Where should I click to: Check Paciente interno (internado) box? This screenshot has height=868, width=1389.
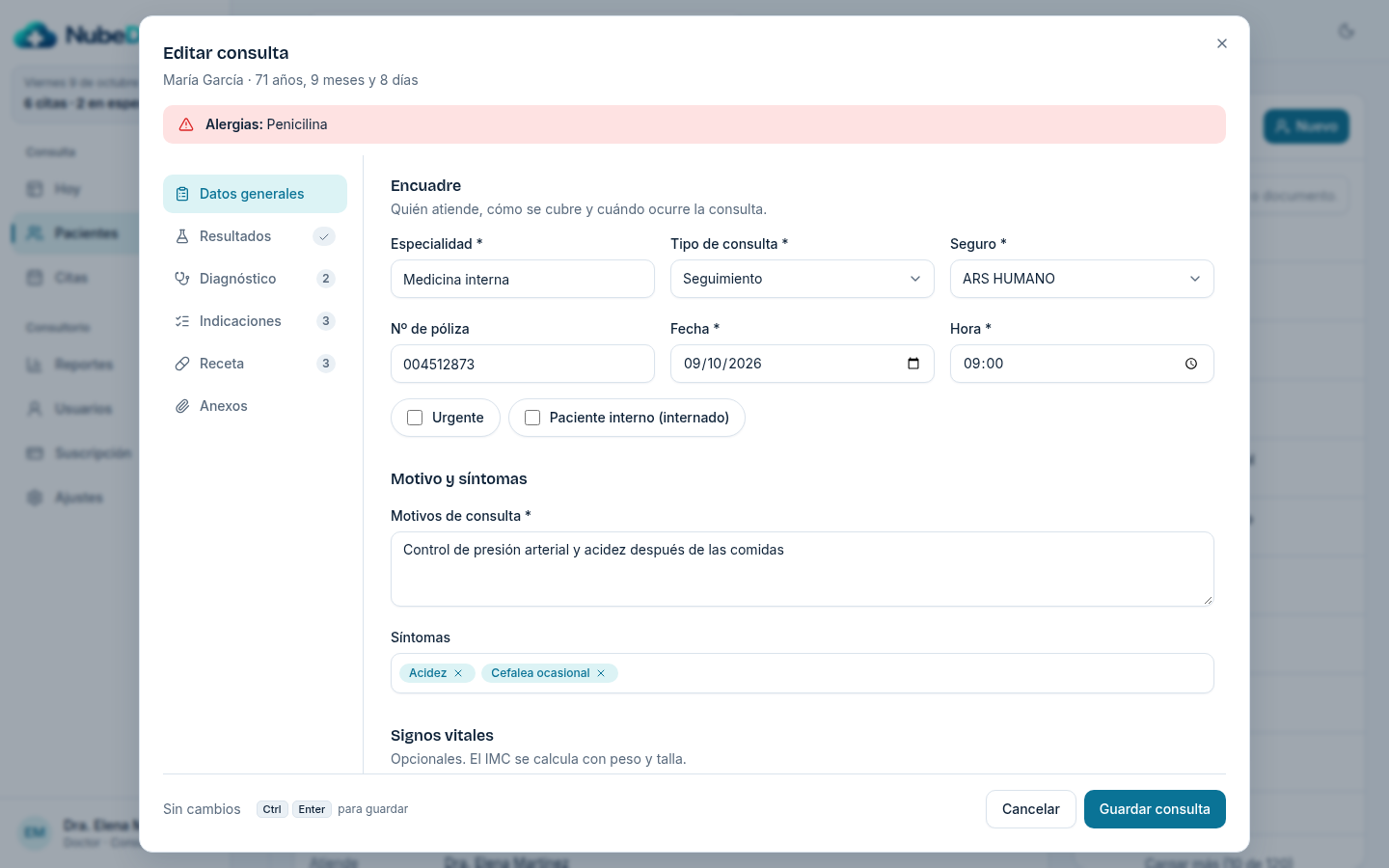(x=532, y=418)
